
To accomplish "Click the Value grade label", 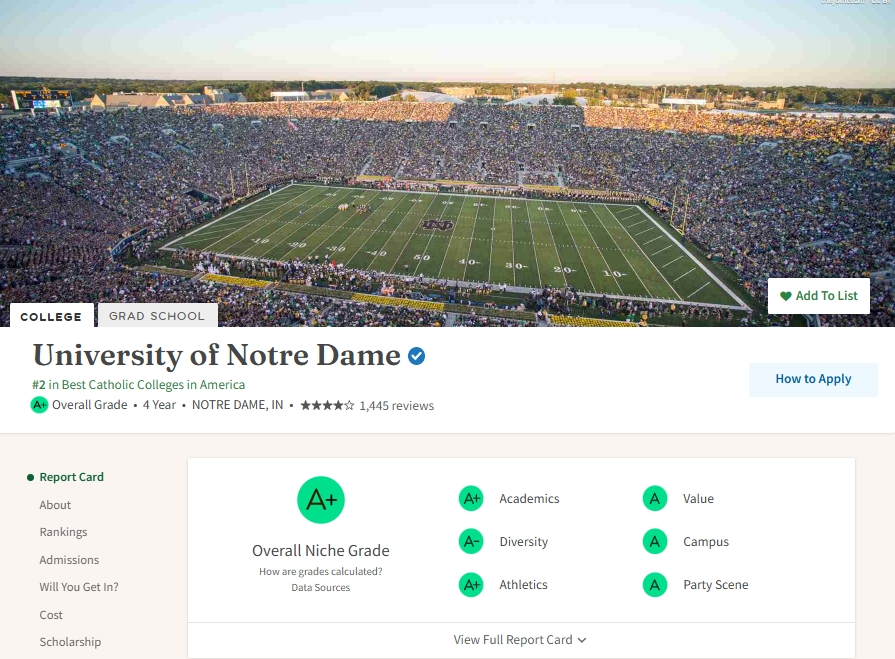I will tap(699, 499).
